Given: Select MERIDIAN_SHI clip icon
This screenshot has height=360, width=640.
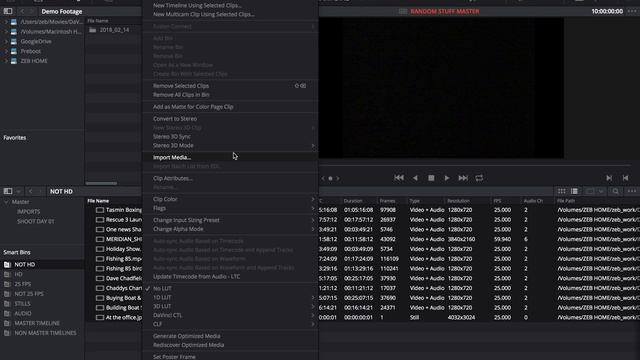Looking at the screenshot, I should (100, 239).
